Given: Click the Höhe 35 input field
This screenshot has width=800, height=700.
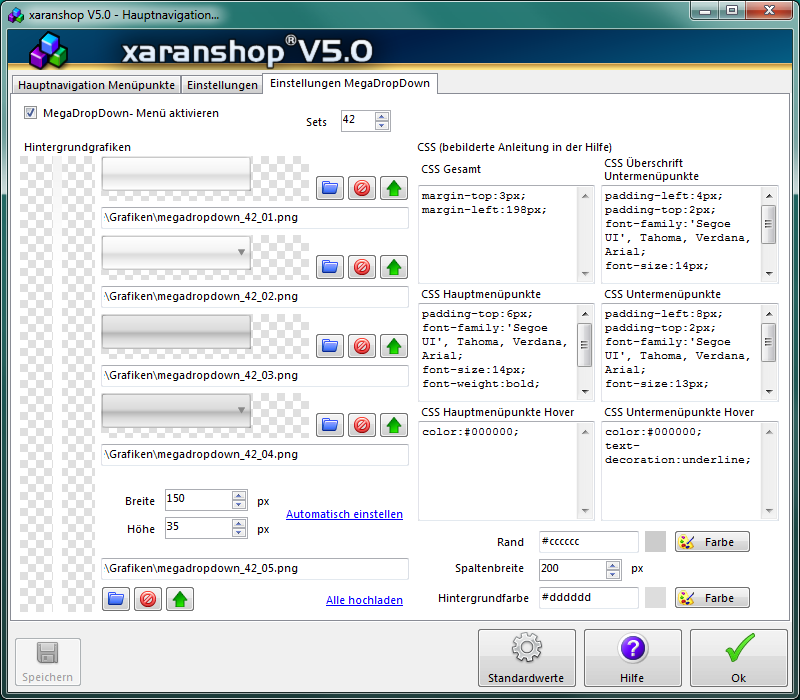Looking at the screenshot, I should pos(198,528).
